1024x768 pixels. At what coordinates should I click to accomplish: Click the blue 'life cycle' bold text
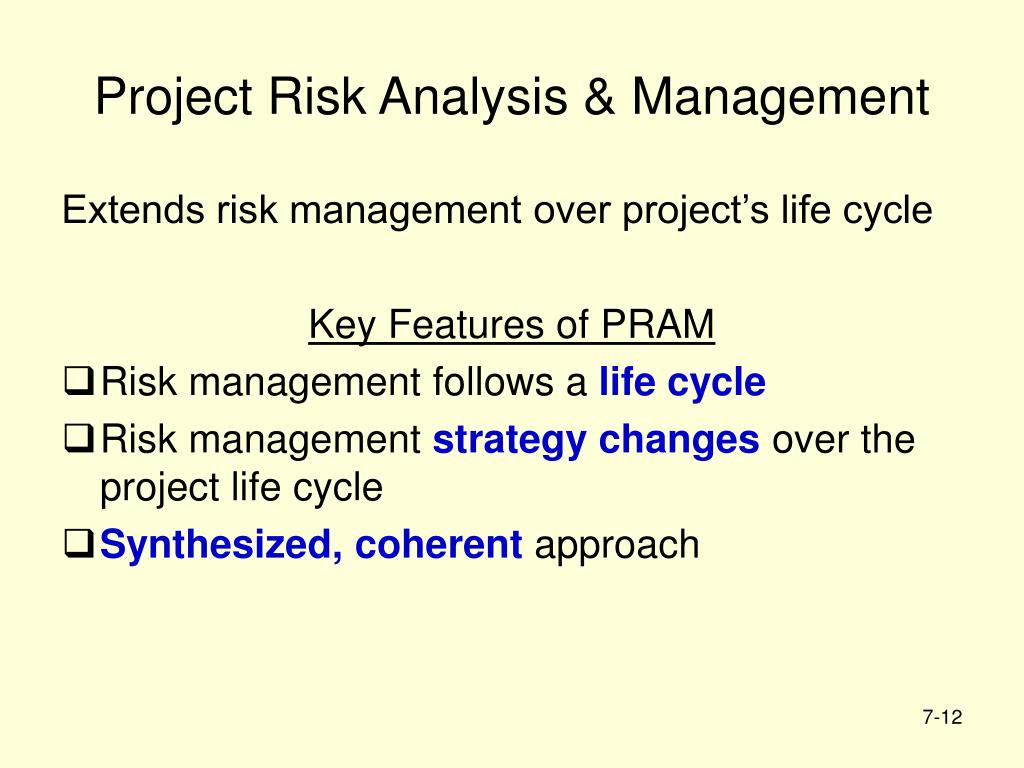click(x=682, y=383)
